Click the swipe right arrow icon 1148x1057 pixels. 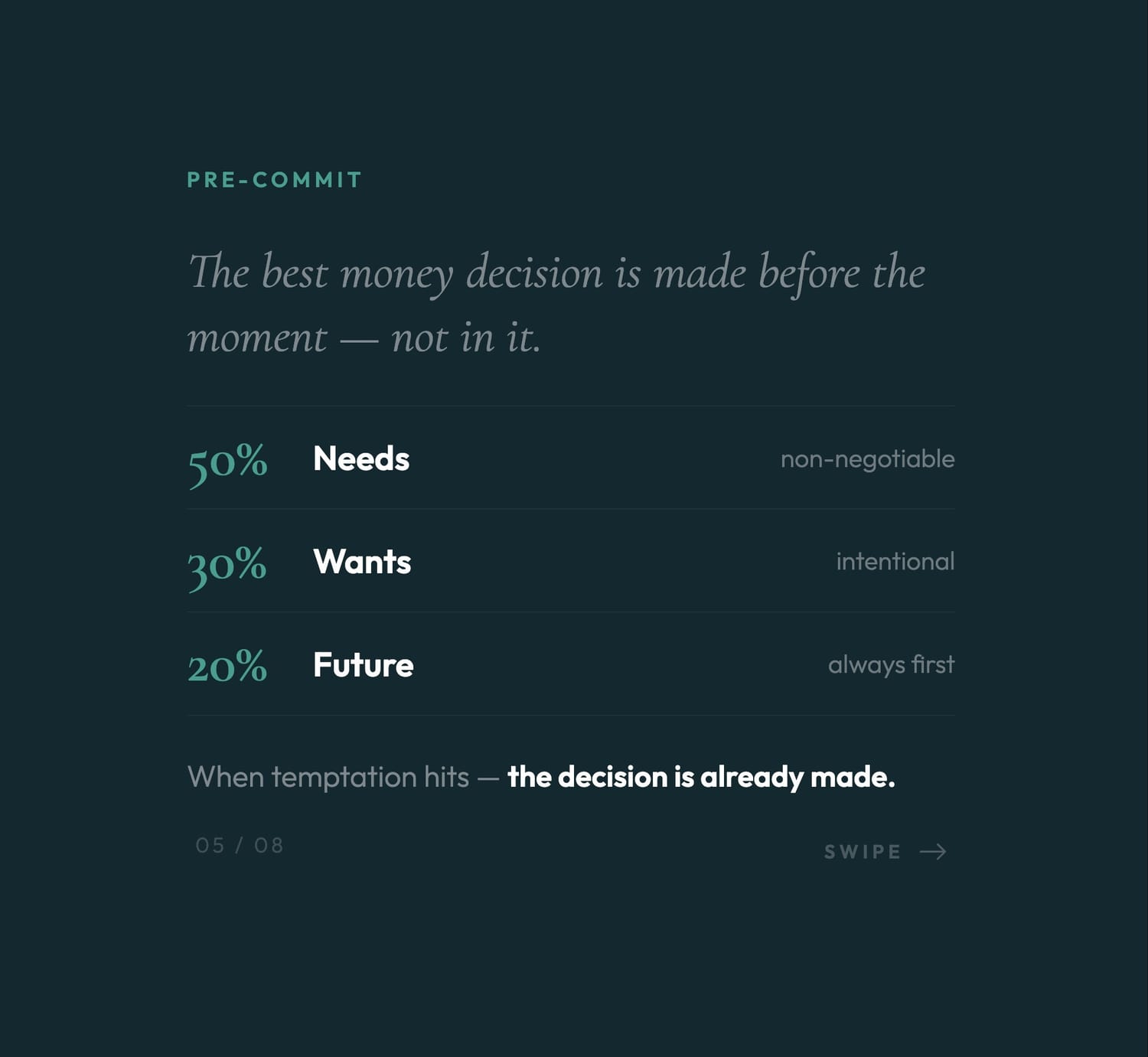pos(933,852)
